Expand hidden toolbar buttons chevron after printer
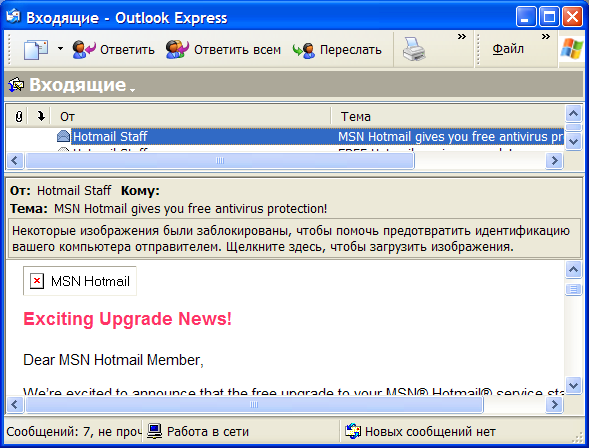Image resolution: width=589 pixels, height=448 pixels. 462,37
